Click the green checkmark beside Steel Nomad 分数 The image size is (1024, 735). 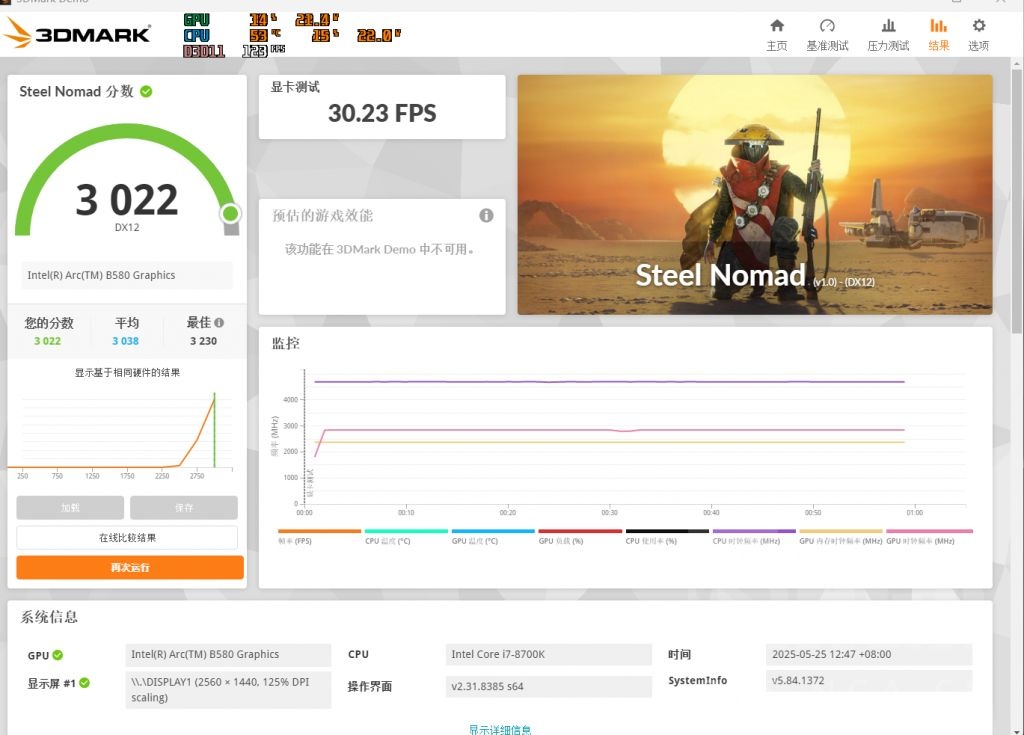click(146, 91)
